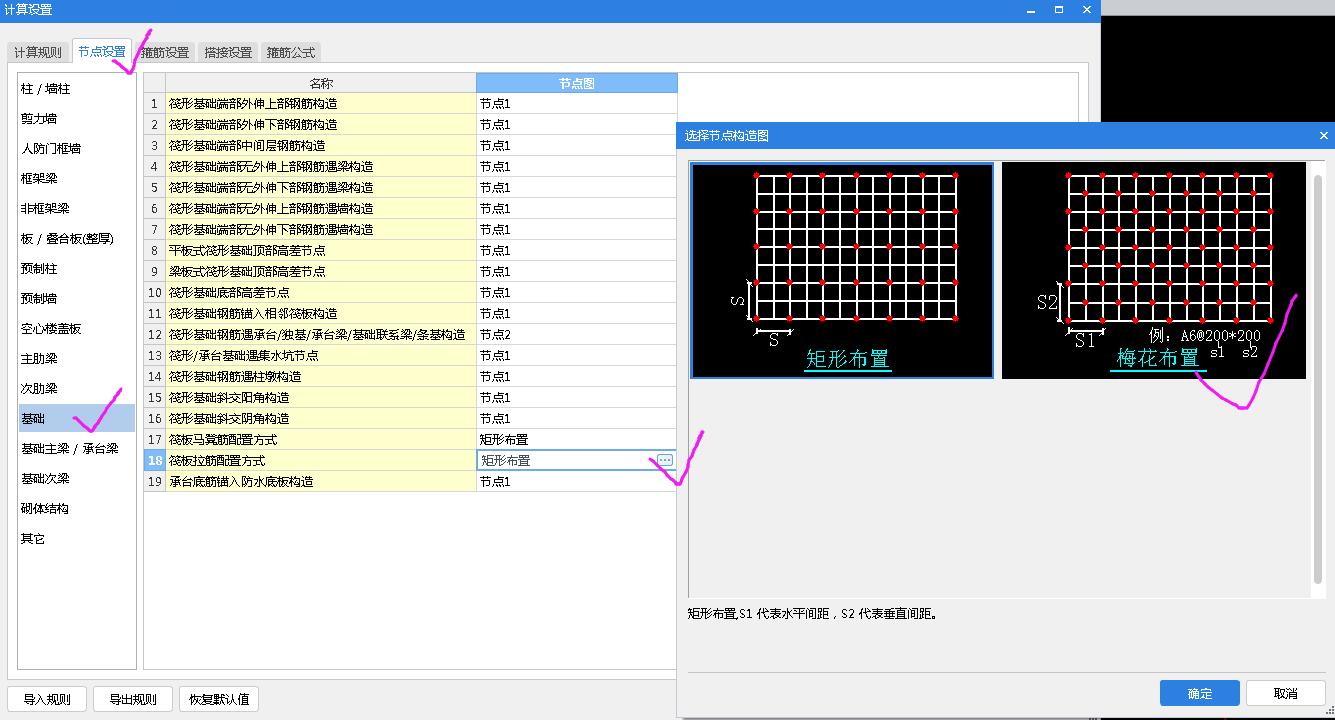Click 导入规则 button
The width and height of the screenshot is (1335, 720).
pyautogui.click(x=47, y=699)
